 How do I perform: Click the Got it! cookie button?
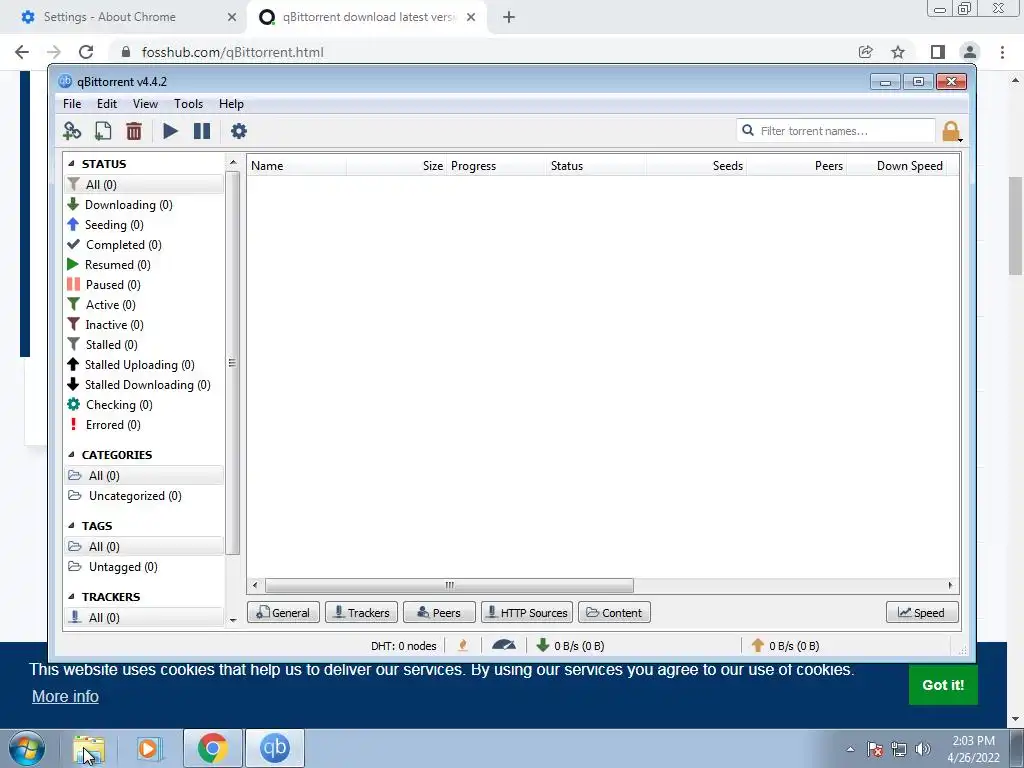pyautogui.click(x=943, y=684)
